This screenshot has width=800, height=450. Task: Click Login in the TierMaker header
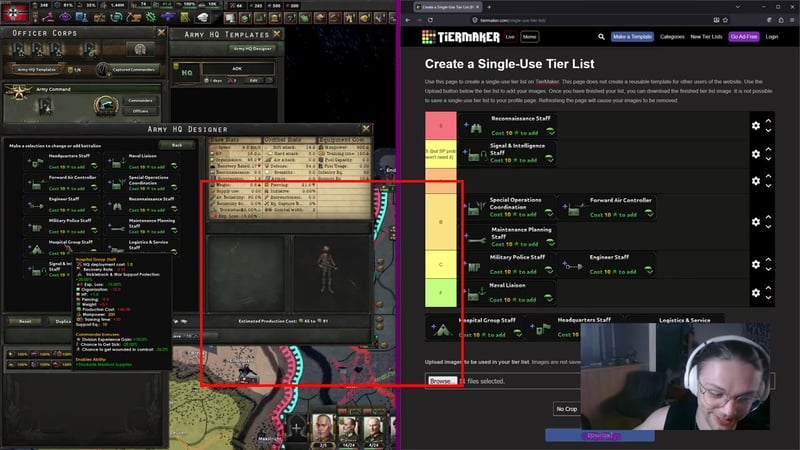[x=772, y=37]
